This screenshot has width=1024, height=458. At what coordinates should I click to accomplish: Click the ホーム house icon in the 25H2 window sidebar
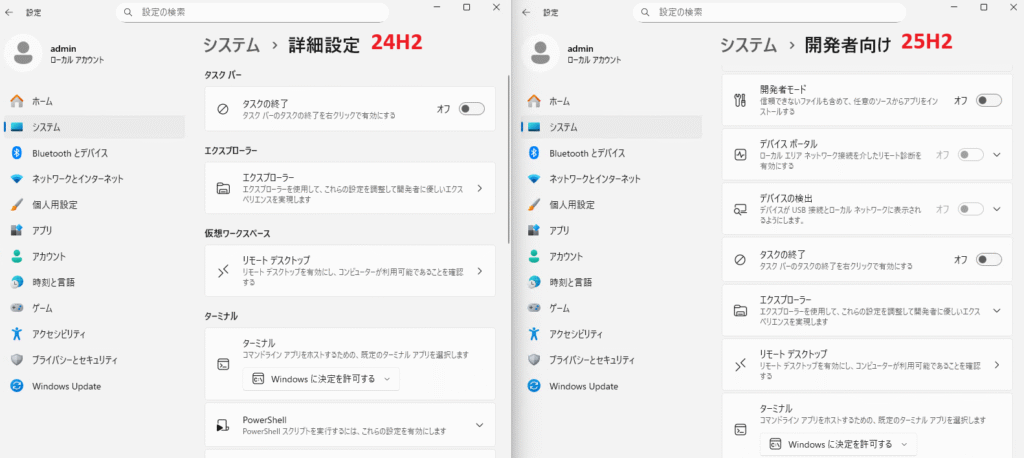tap(533, 101)
